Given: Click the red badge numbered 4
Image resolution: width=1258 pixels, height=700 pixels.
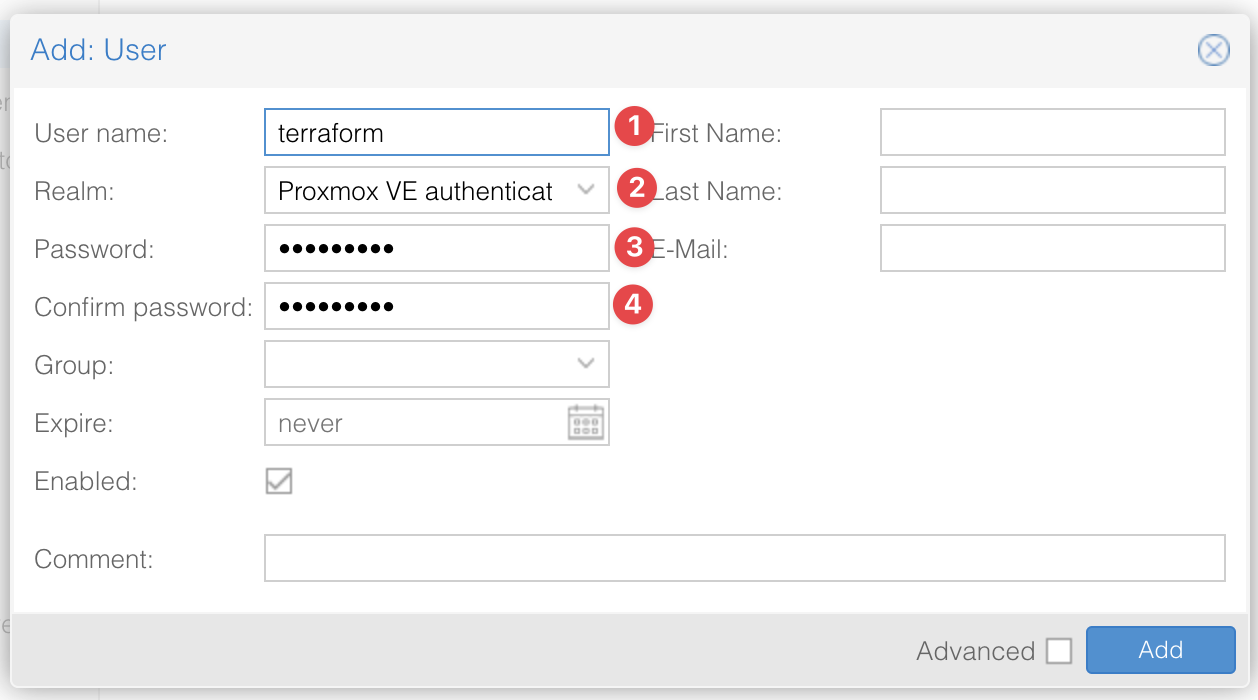Looking at the screenshot, I should tap(632, 305).
